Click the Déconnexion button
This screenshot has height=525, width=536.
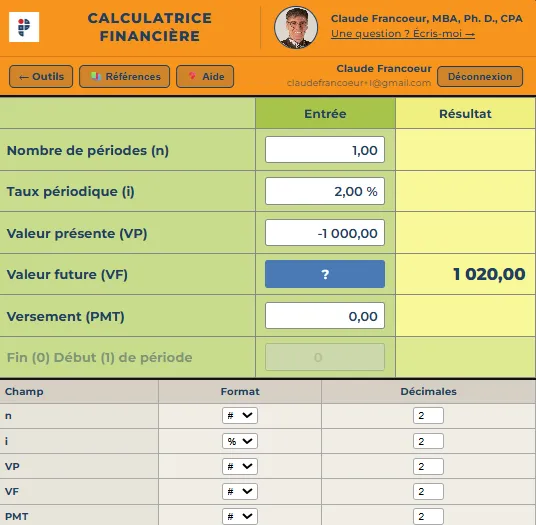(x=480, y=77)
